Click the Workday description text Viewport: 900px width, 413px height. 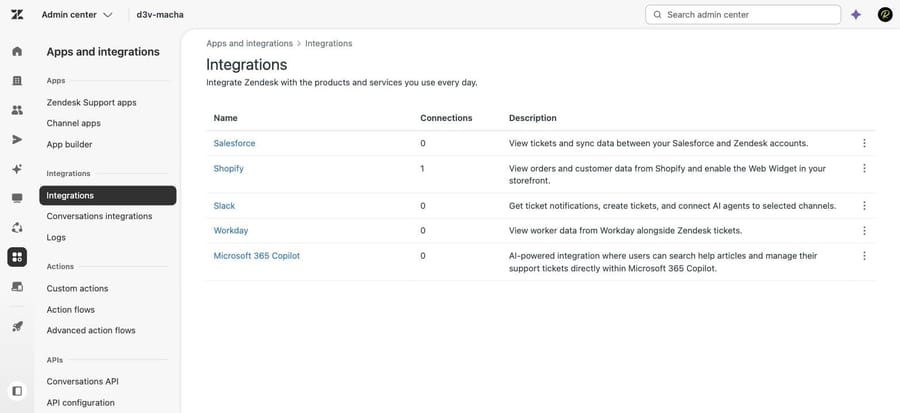[626, 231]
